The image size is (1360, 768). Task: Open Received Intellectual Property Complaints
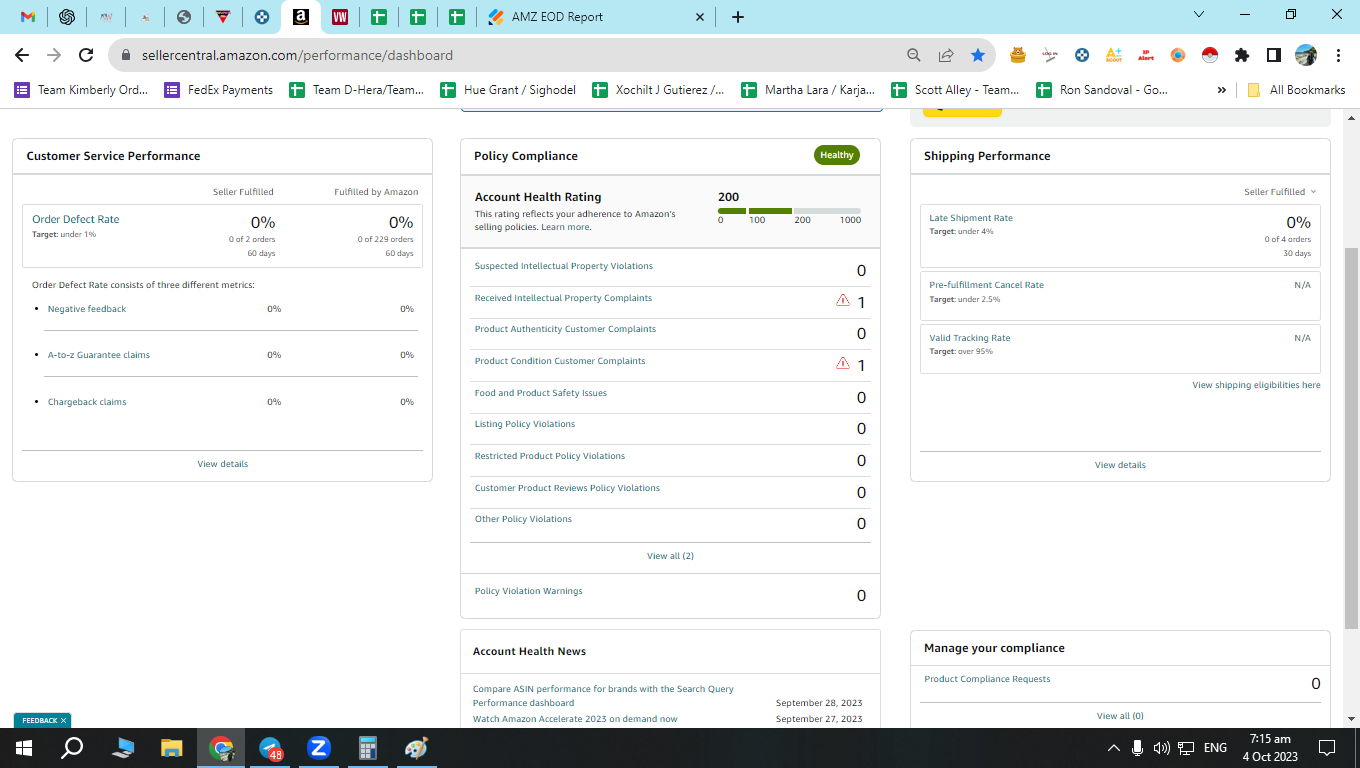coord(563,298)
